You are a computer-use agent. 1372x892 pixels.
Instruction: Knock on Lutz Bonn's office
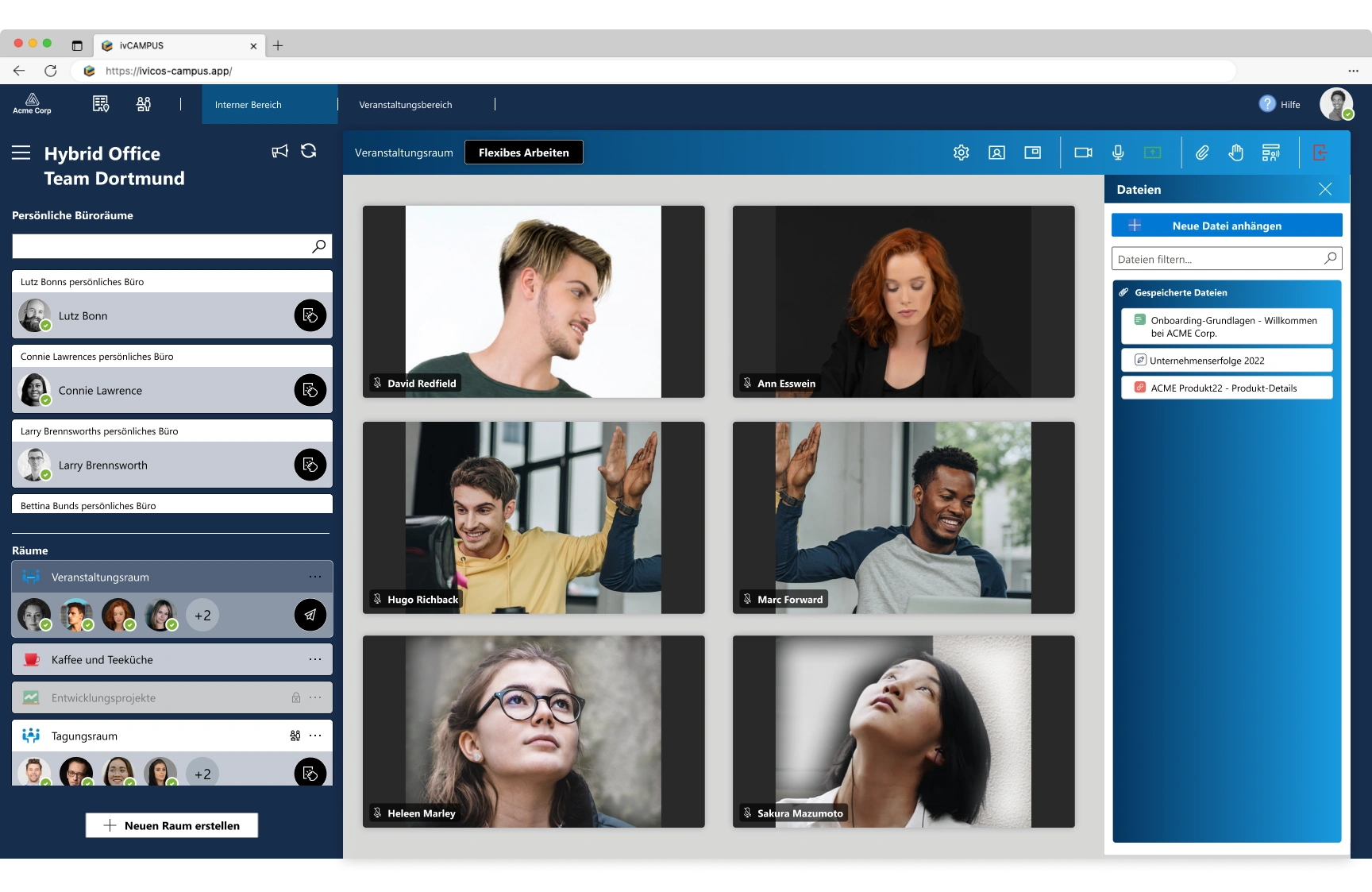[310, 315]
